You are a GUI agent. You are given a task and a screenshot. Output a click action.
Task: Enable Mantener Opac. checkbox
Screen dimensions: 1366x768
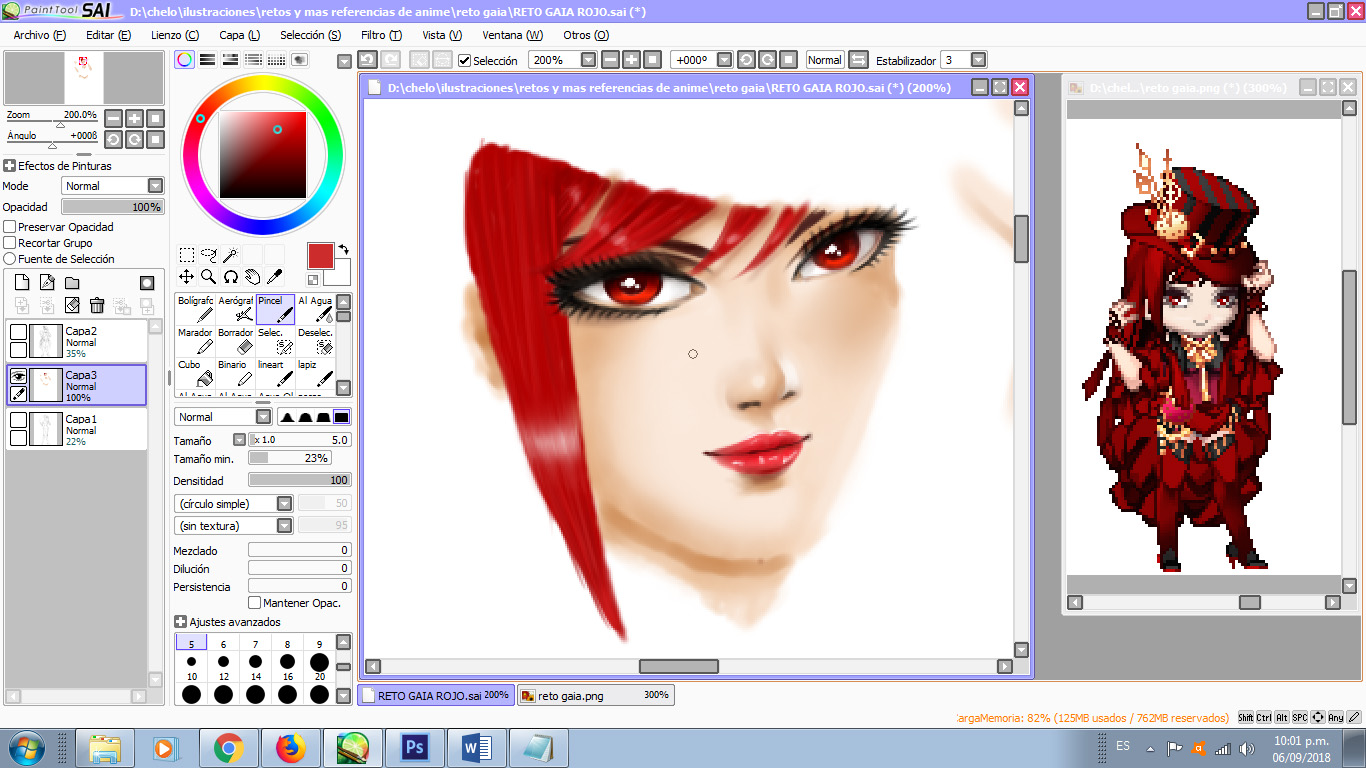coord(255,603)
